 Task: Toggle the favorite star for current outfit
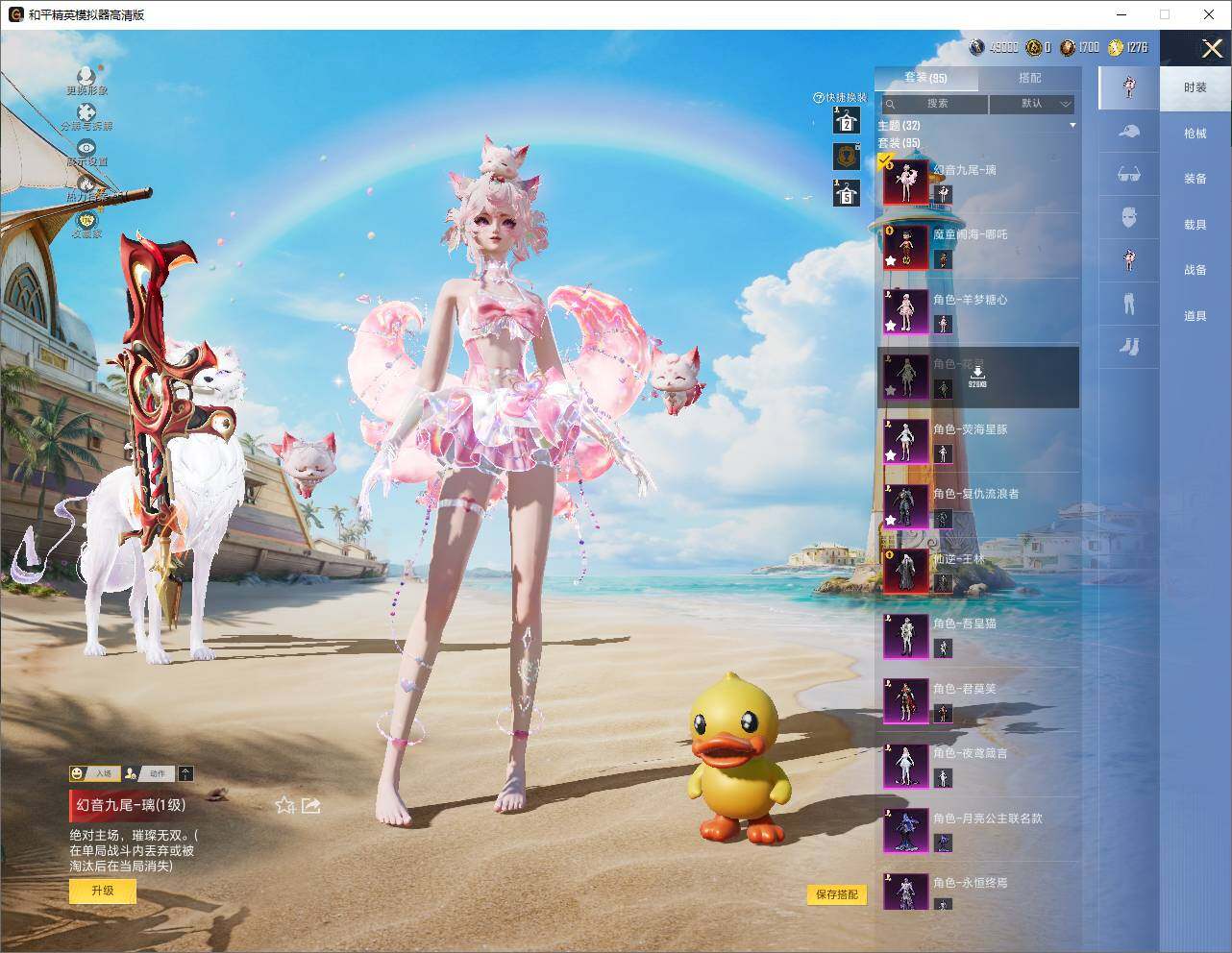284,805
